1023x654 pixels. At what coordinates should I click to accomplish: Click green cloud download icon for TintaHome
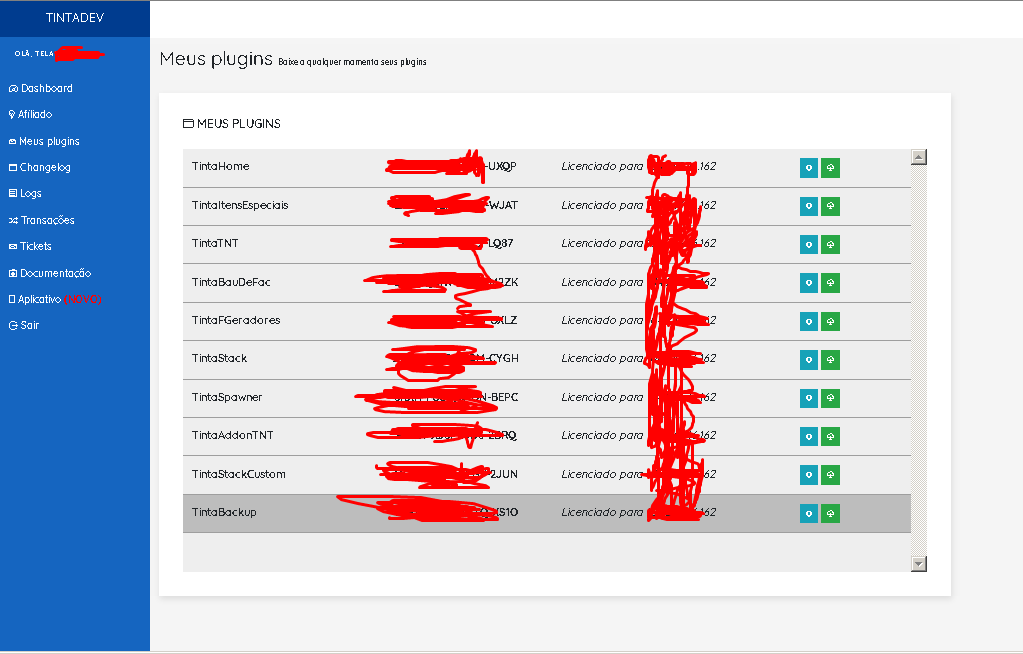click(x=830, y=168)
